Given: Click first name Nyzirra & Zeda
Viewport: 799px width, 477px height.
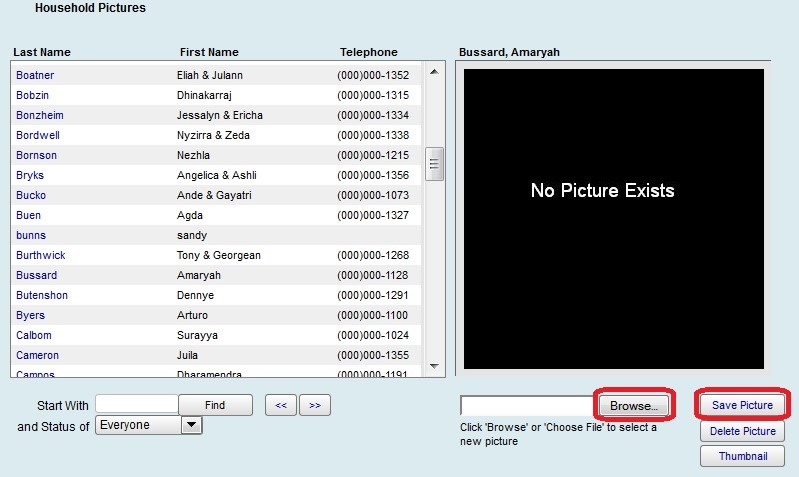Looking at the screenshot, I should pyautogui.click(x=213, y=136).
